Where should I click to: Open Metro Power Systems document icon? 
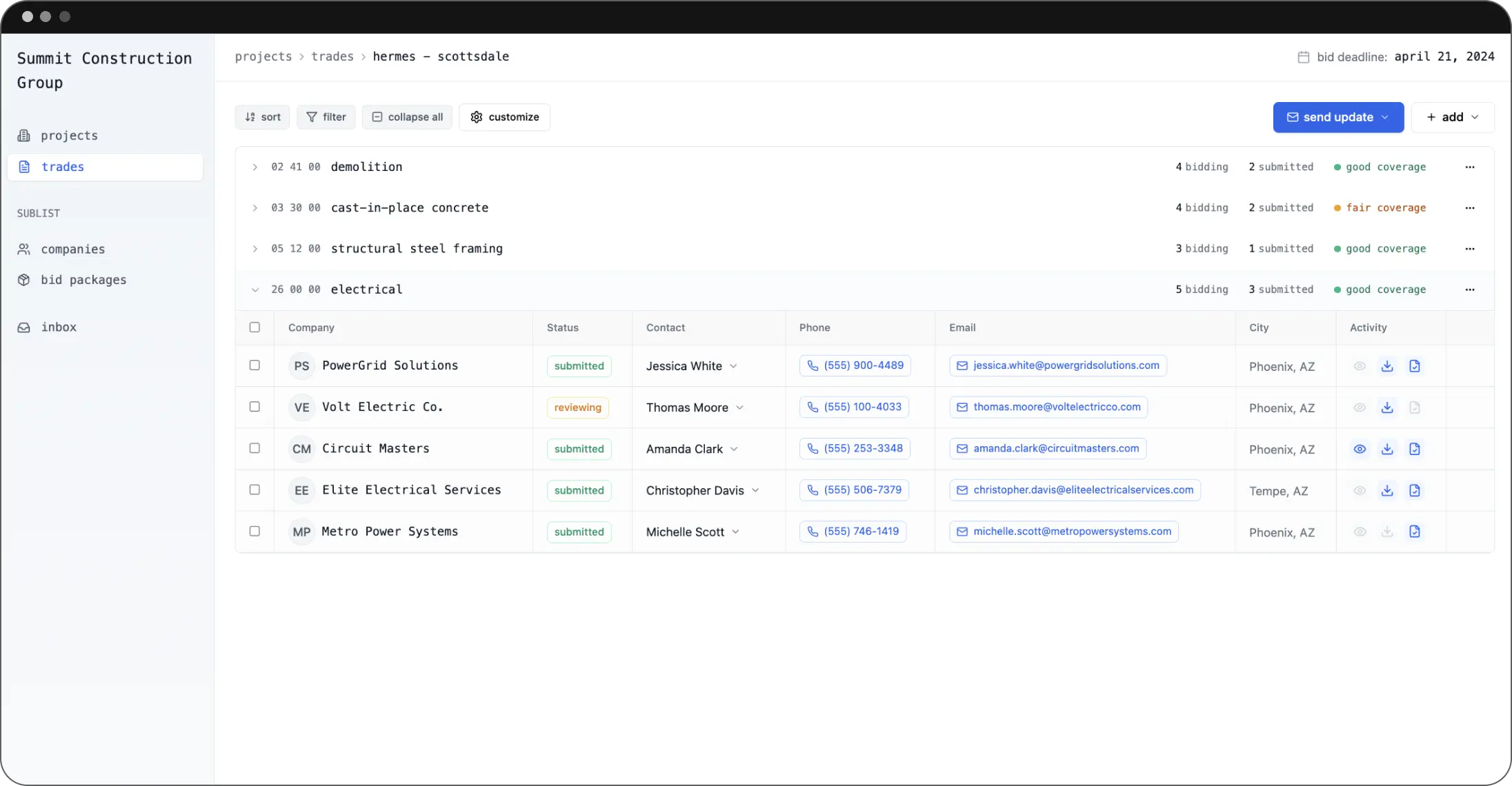[x=1414, y=532]
